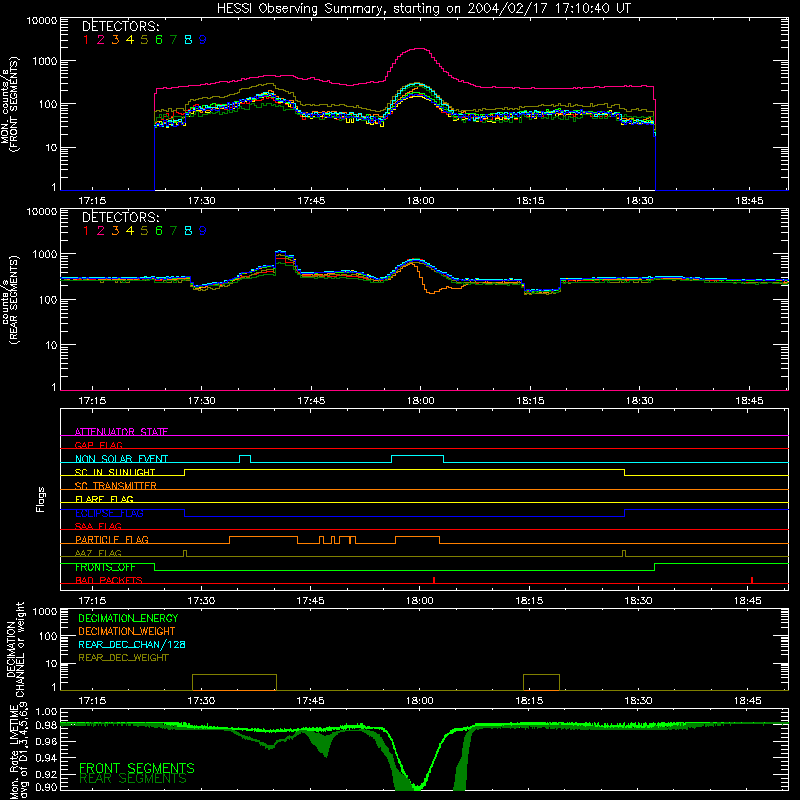Click DETECTORS: label in rear segments plot
This screenshot has height=800, width=800.
tap(120, 217)
